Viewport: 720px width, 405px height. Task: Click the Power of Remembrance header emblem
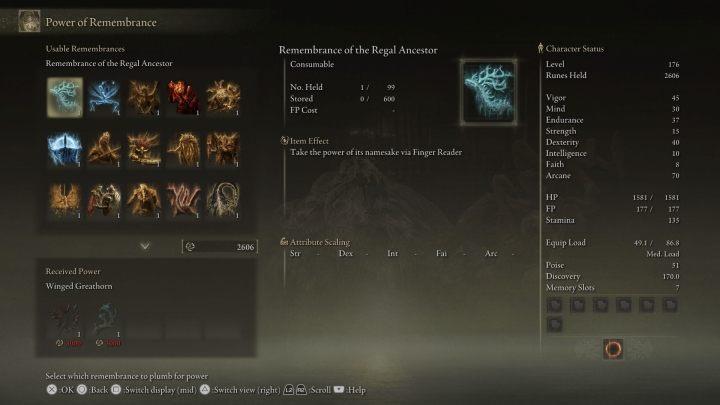point(29,21)
